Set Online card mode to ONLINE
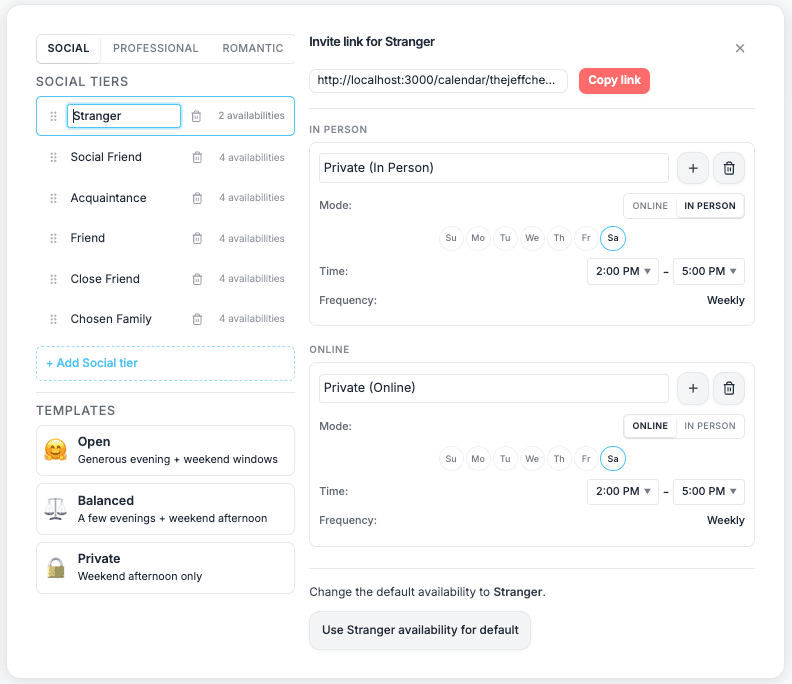Image resolution: width=792 pixels, height=684 pixels. point(650,426)
